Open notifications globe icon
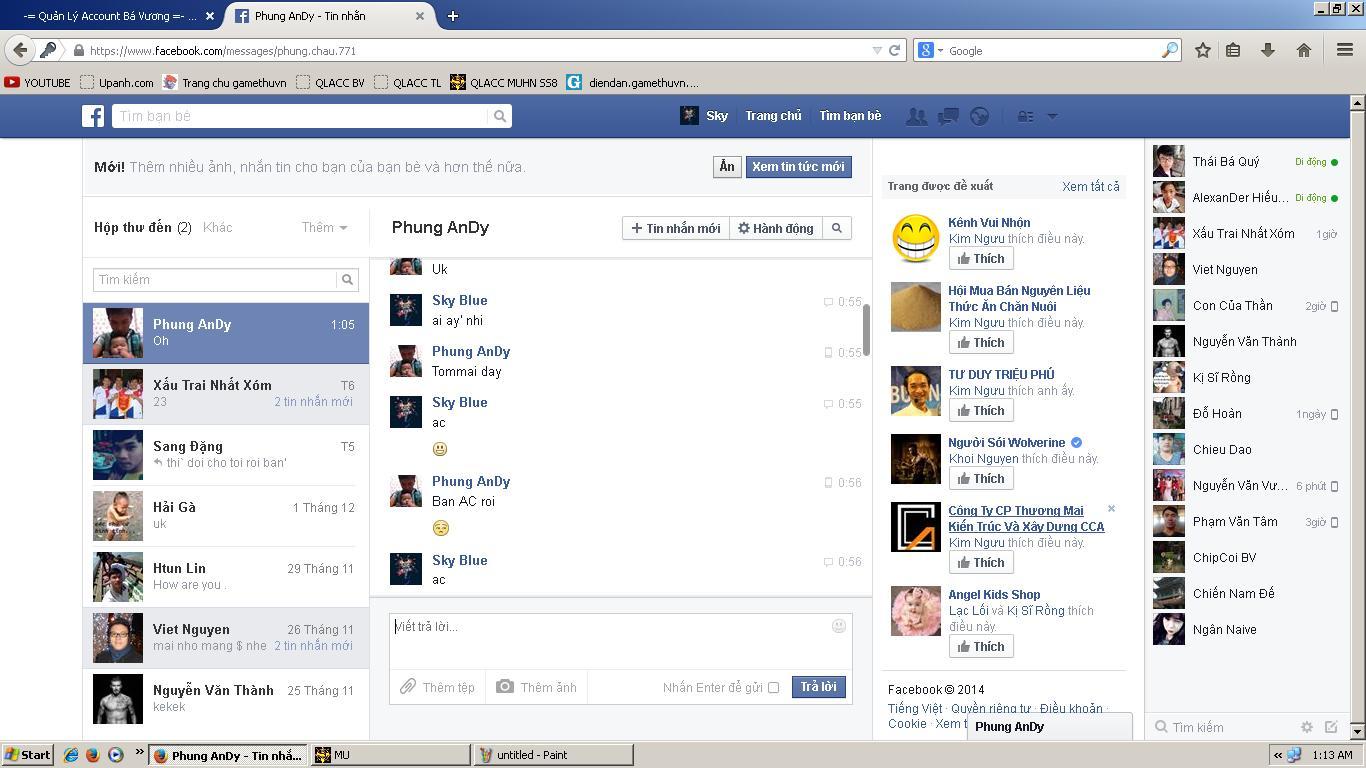This screenshot has height=768, width=1366. point(980,116)
